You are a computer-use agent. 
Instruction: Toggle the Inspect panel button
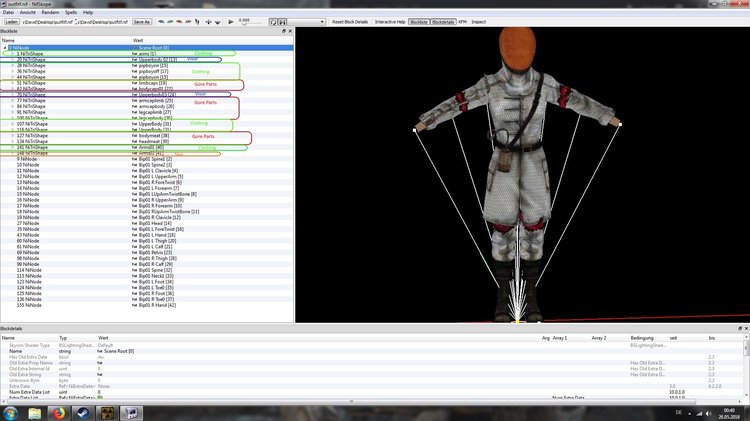(479, 22)
